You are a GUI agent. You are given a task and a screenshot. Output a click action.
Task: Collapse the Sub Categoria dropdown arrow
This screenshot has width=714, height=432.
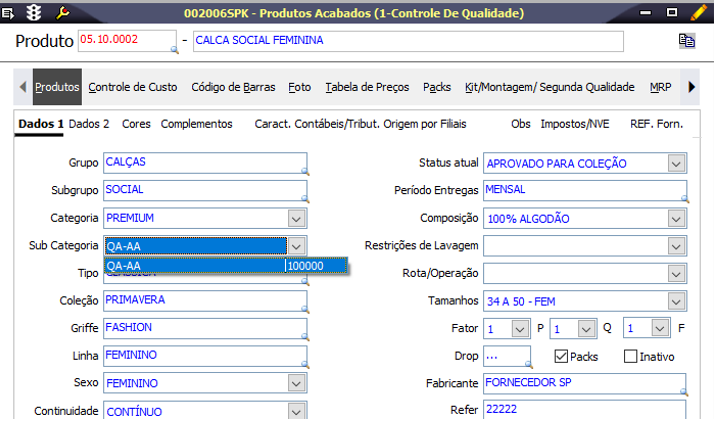pyautogui.click(x=296, y=246)
